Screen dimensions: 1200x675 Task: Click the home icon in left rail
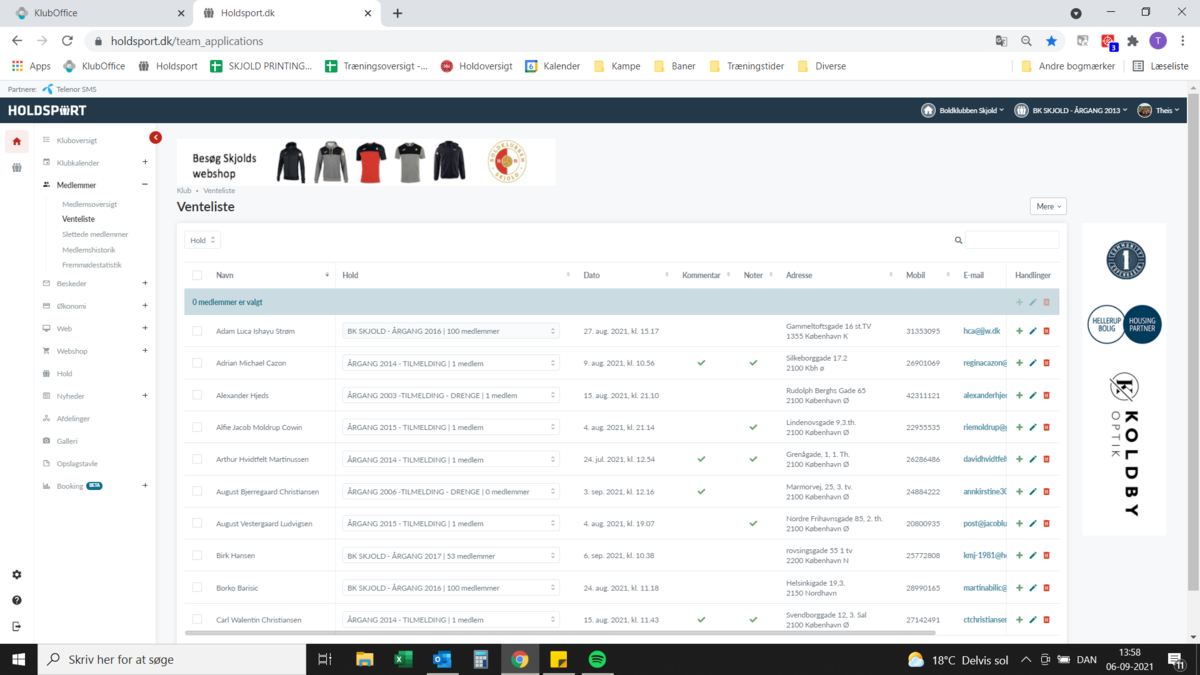point(16,141)
